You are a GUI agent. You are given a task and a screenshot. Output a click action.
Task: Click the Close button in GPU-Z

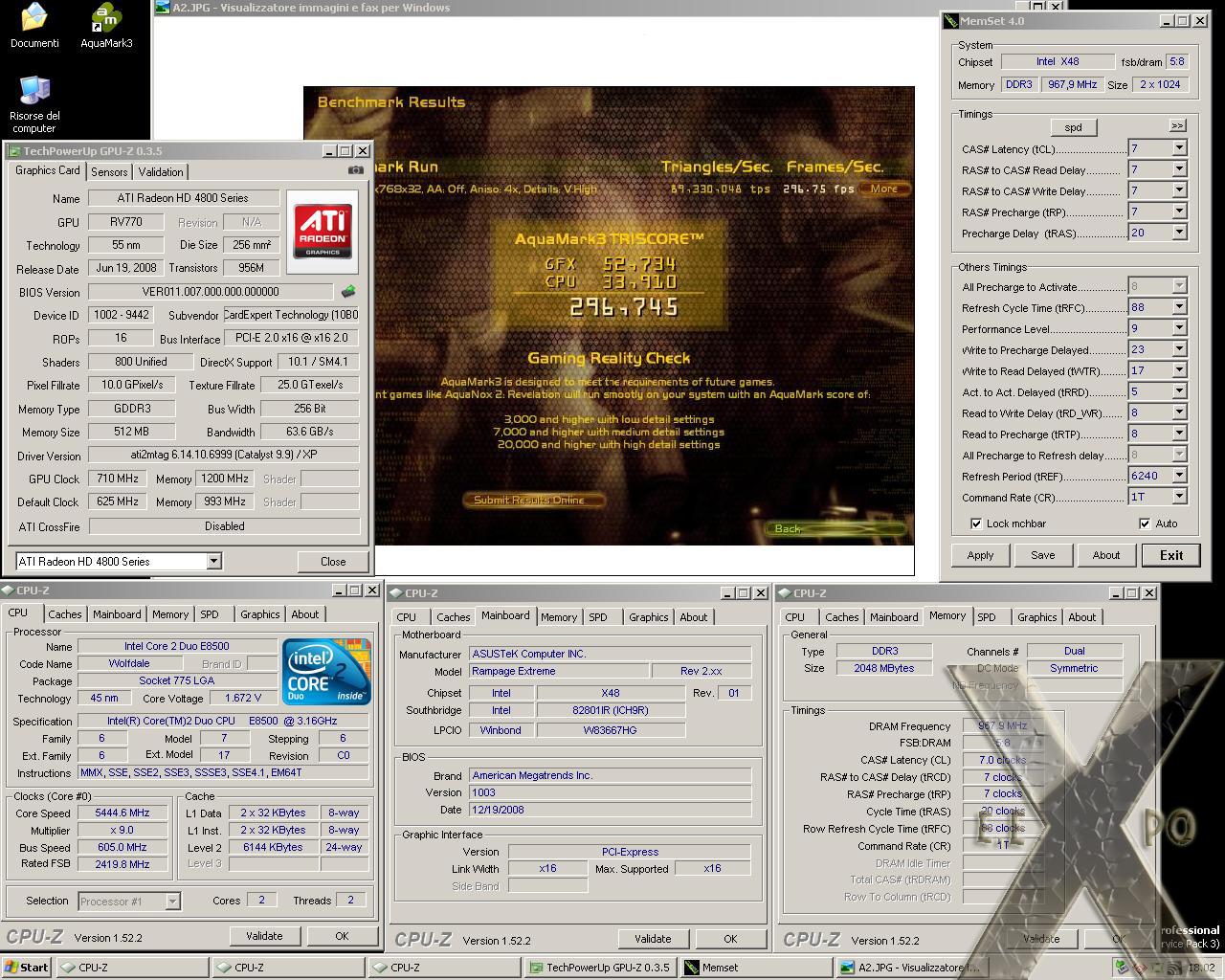(333, 562)
